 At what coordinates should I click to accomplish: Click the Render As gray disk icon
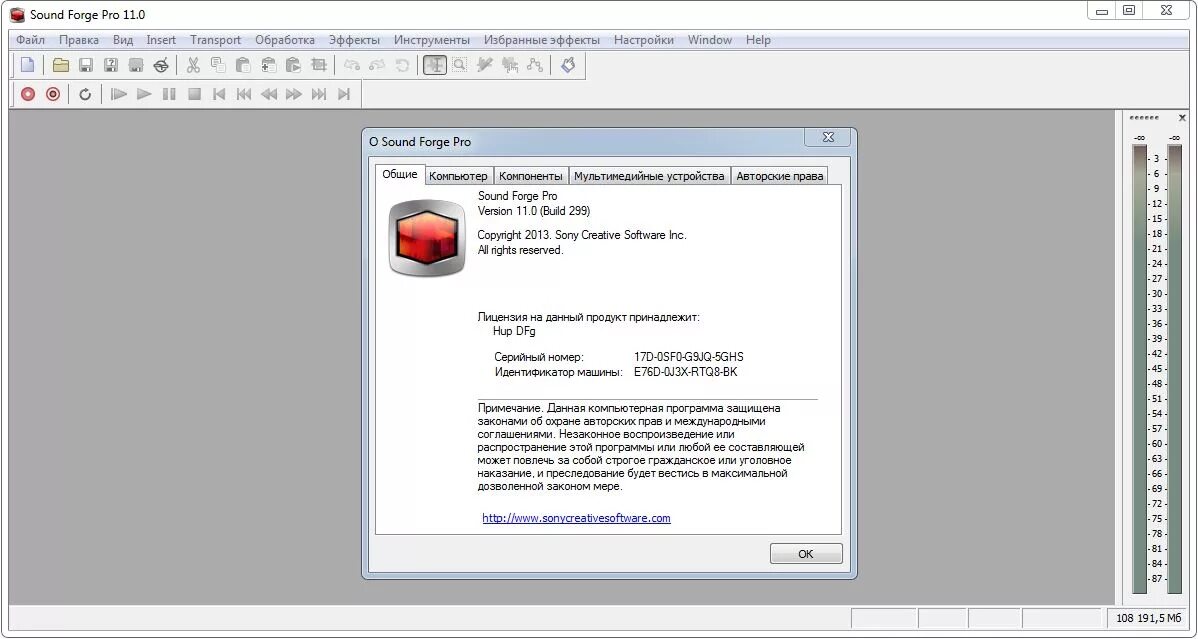click(x=136, y=65)
